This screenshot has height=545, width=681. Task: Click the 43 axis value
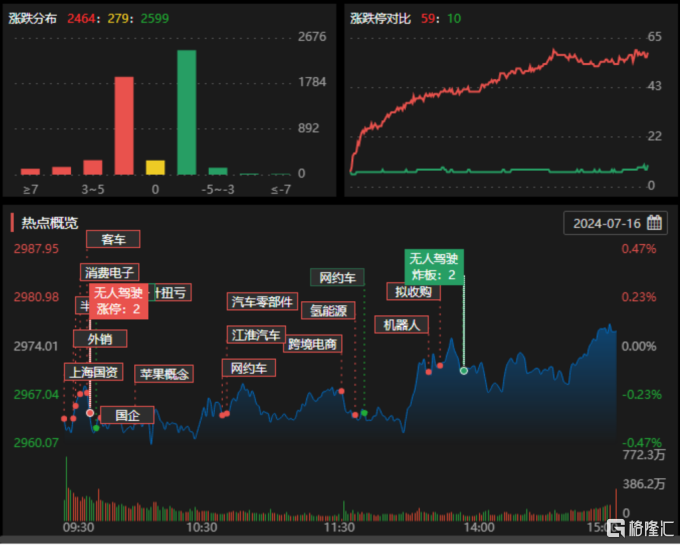tap(655, 86)
